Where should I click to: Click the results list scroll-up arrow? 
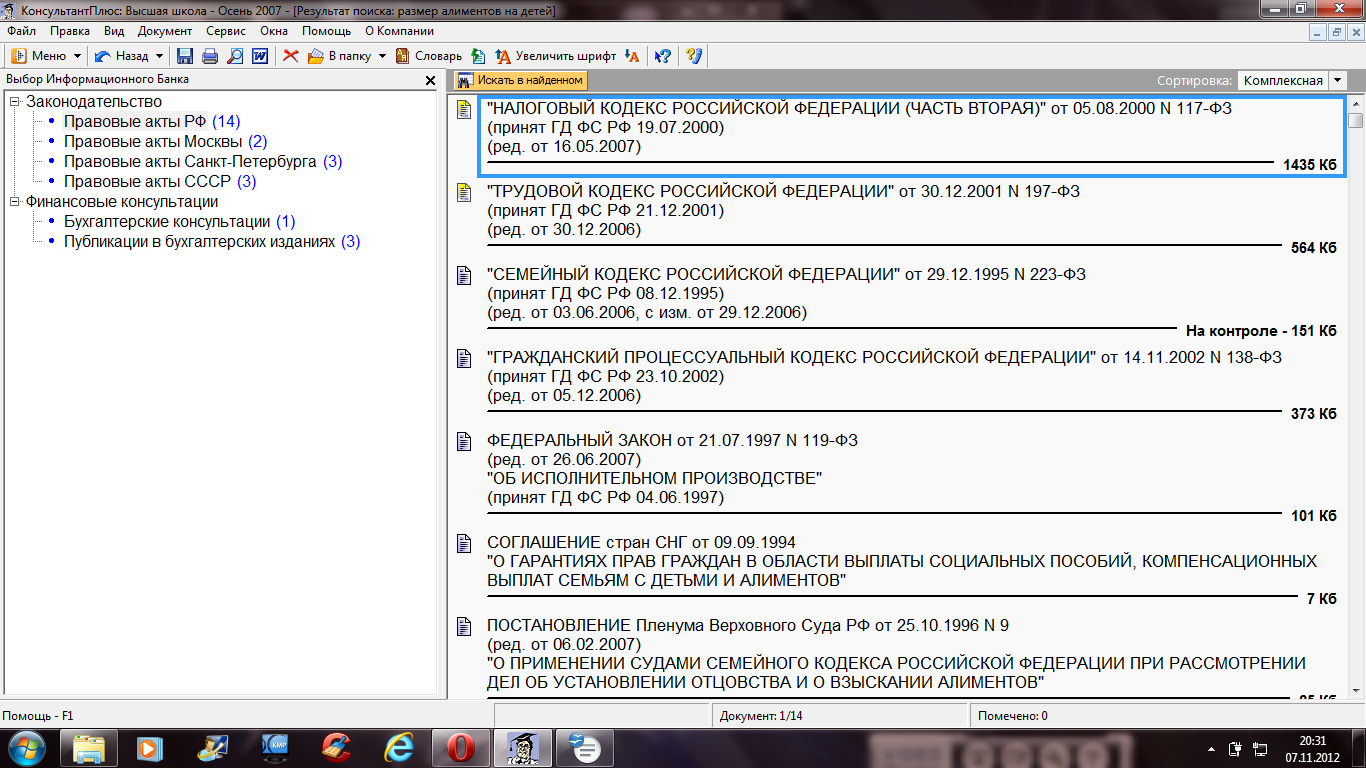pyautogui.click(x=1355, y=102)
